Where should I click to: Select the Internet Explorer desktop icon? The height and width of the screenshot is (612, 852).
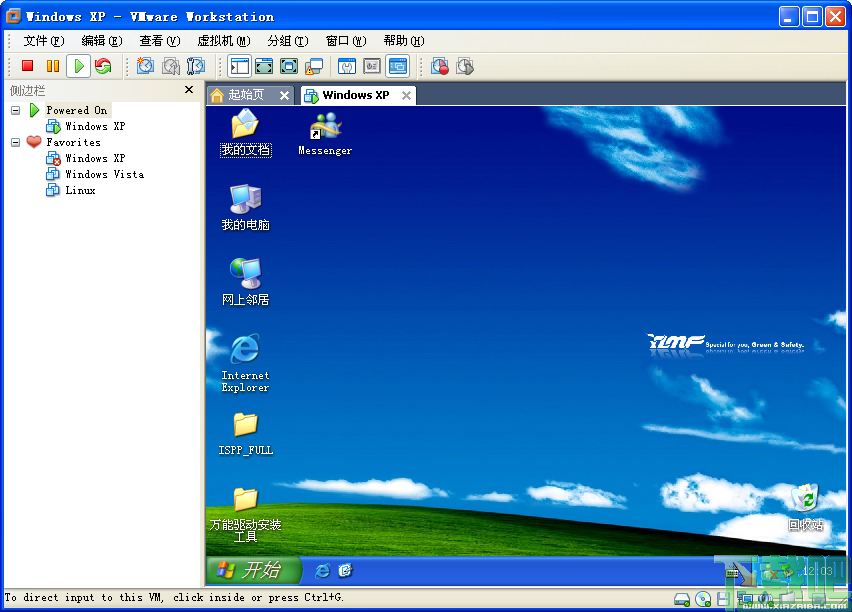[x=246, y=363]
